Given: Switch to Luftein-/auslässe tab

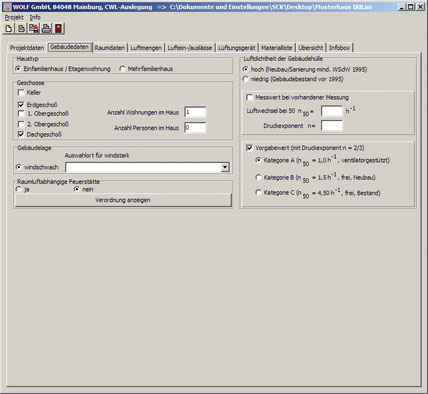Looking at the screenshot, I should click(190, 48).
